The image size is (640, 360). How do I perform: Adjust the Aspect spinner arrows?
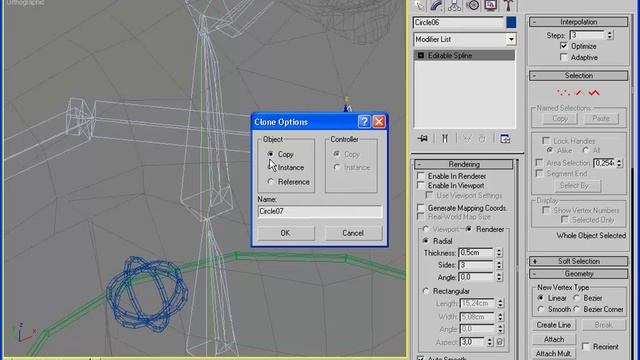tap(489, 342)
